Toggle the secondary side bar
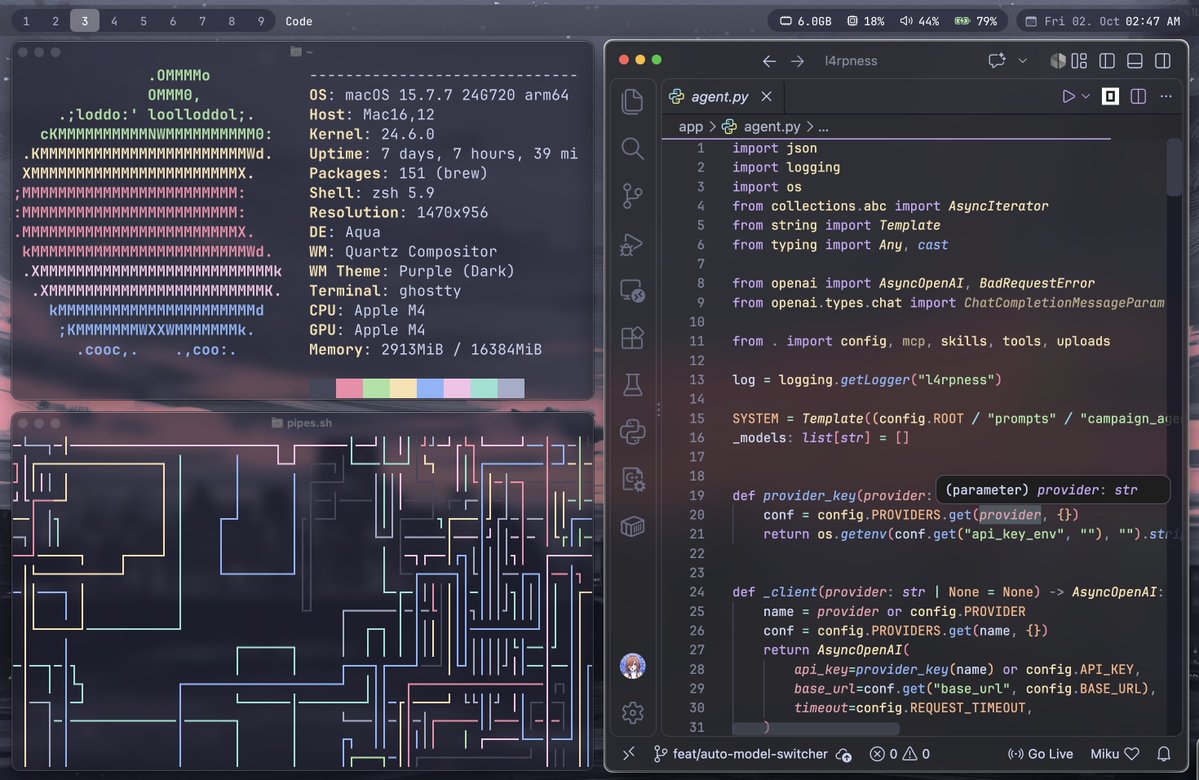 1162,60
